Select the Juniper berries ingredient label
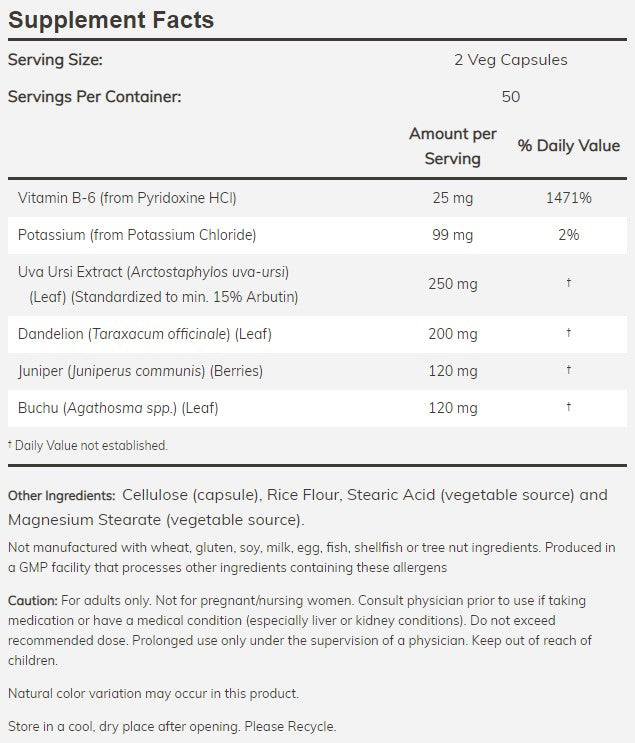Screen dimensions: 635x743 140,371
